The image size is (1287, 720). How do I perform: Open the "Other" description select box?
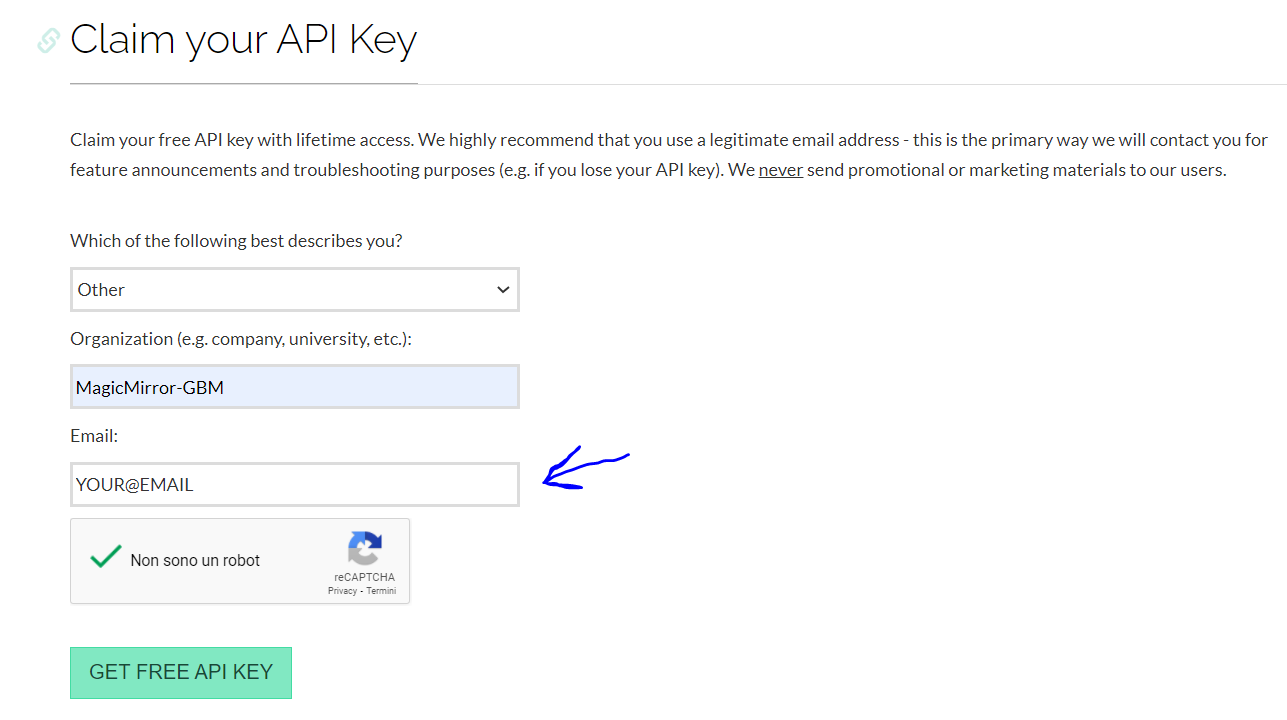tap(295, 289)
